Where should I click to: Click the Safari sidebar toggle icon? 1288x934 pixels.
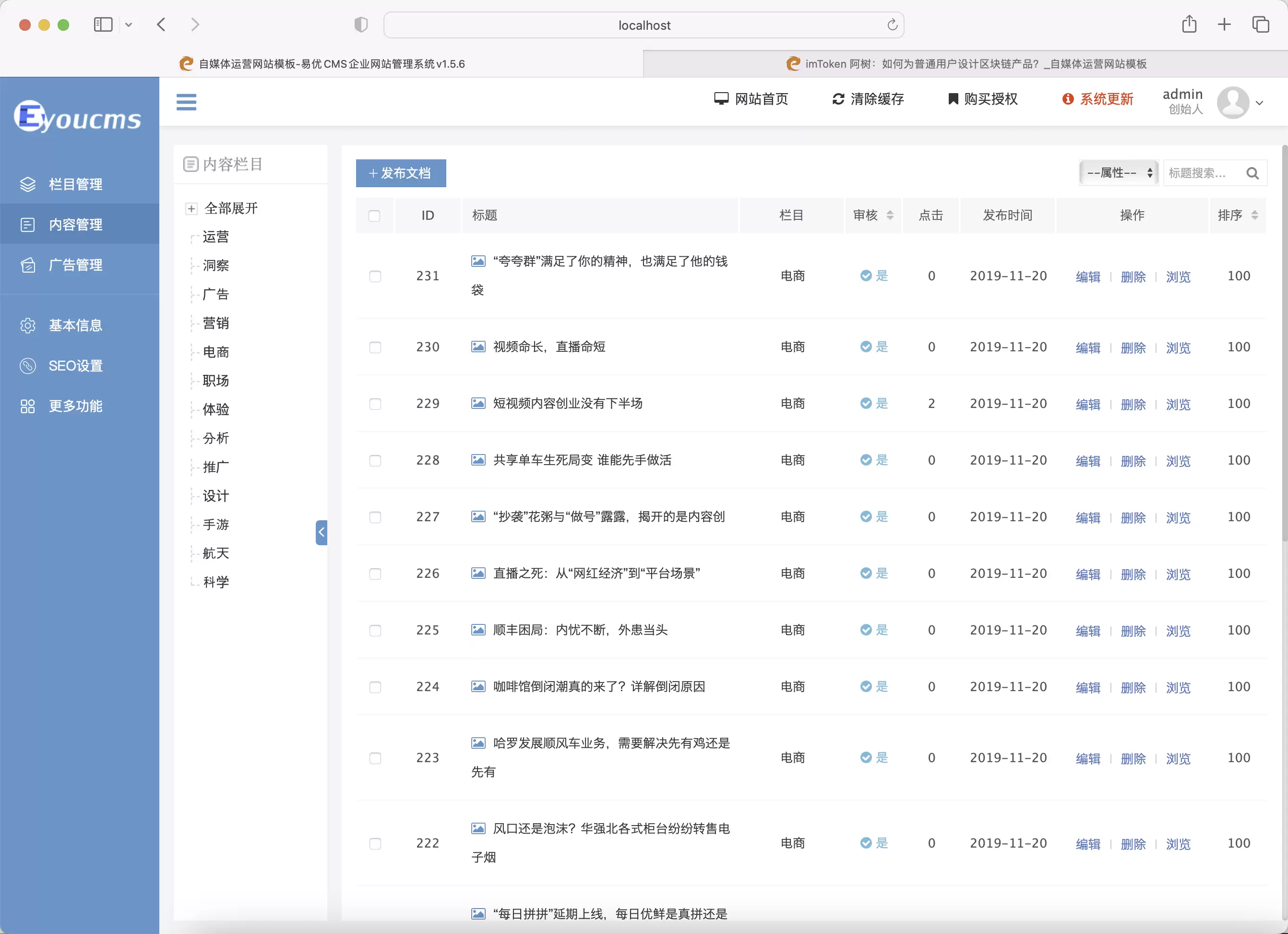tap(103, 24)
